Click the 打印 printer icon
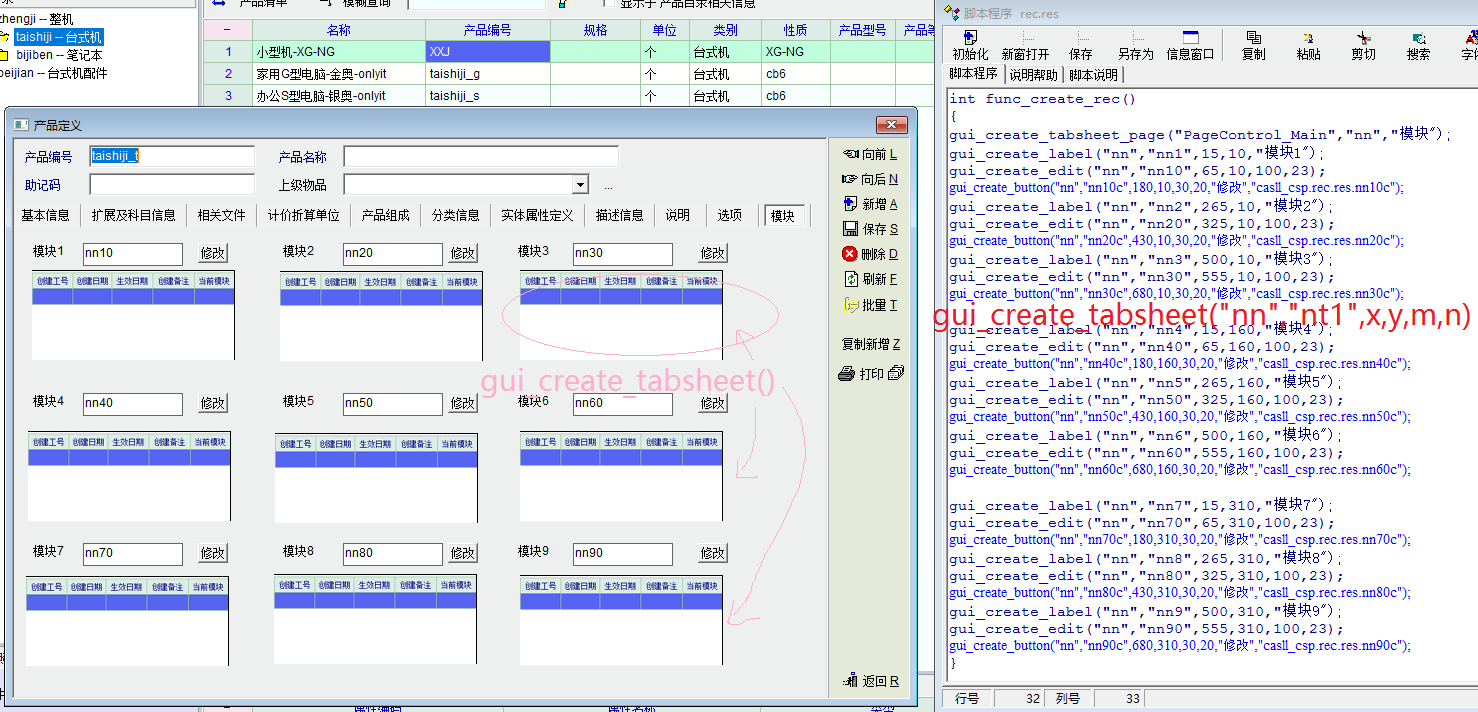The image size is (1478, 712). click(x=847, y=374)
